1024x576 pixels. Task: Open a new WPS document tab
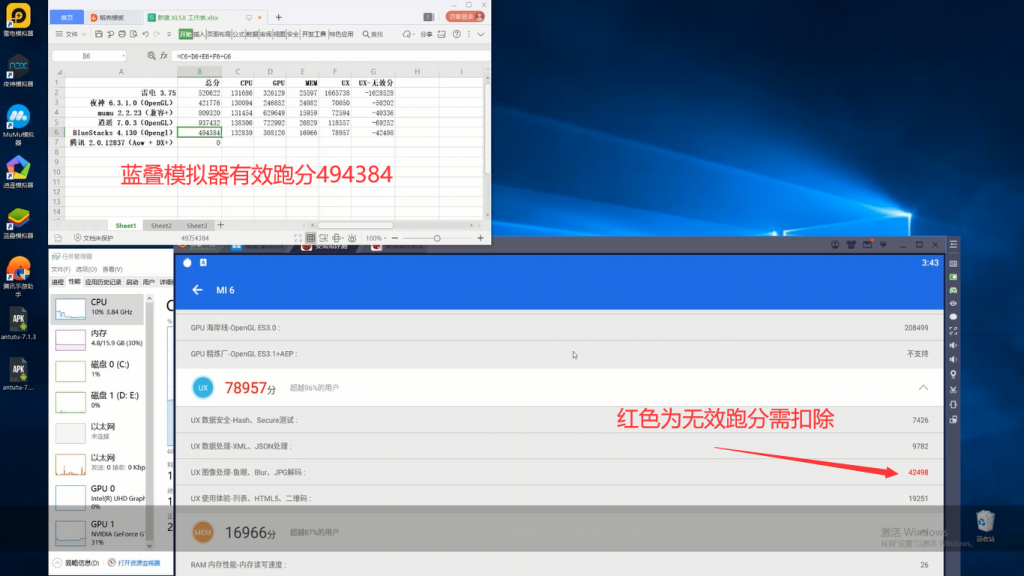click(279, 18)
